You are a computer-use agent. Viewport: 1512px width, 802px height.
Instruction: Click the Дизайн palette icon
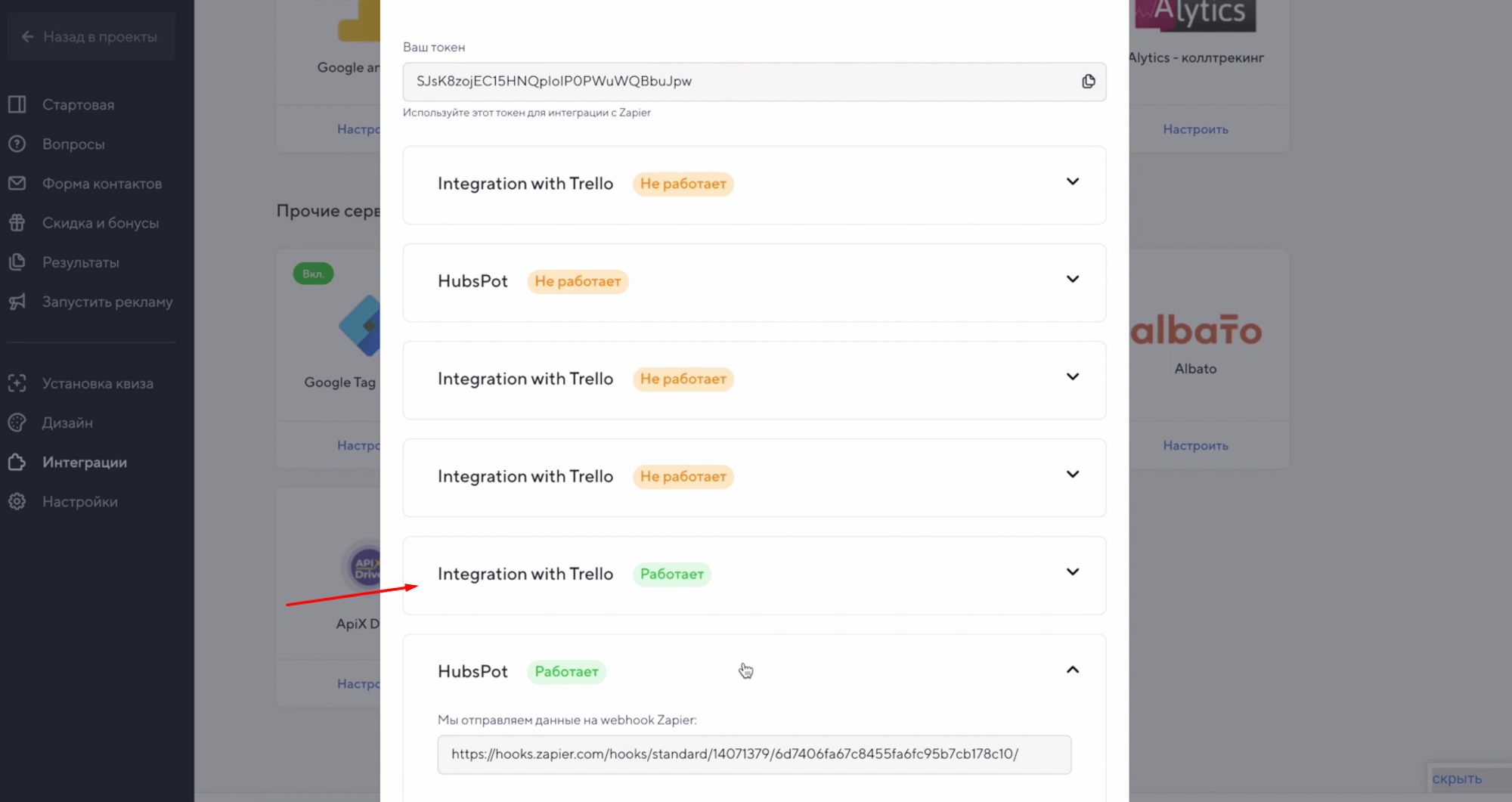point(17,423)
